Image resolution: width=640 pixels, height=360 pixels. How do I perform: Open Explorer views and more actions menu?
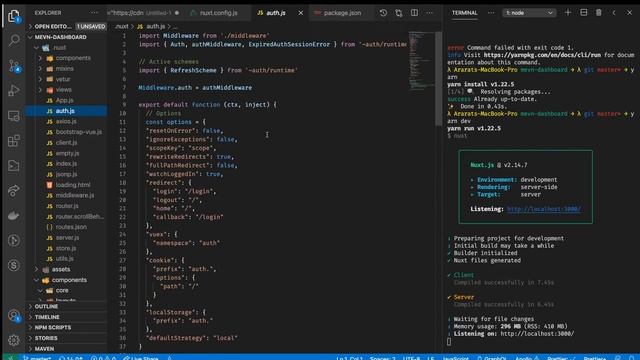tap(94, 13)
